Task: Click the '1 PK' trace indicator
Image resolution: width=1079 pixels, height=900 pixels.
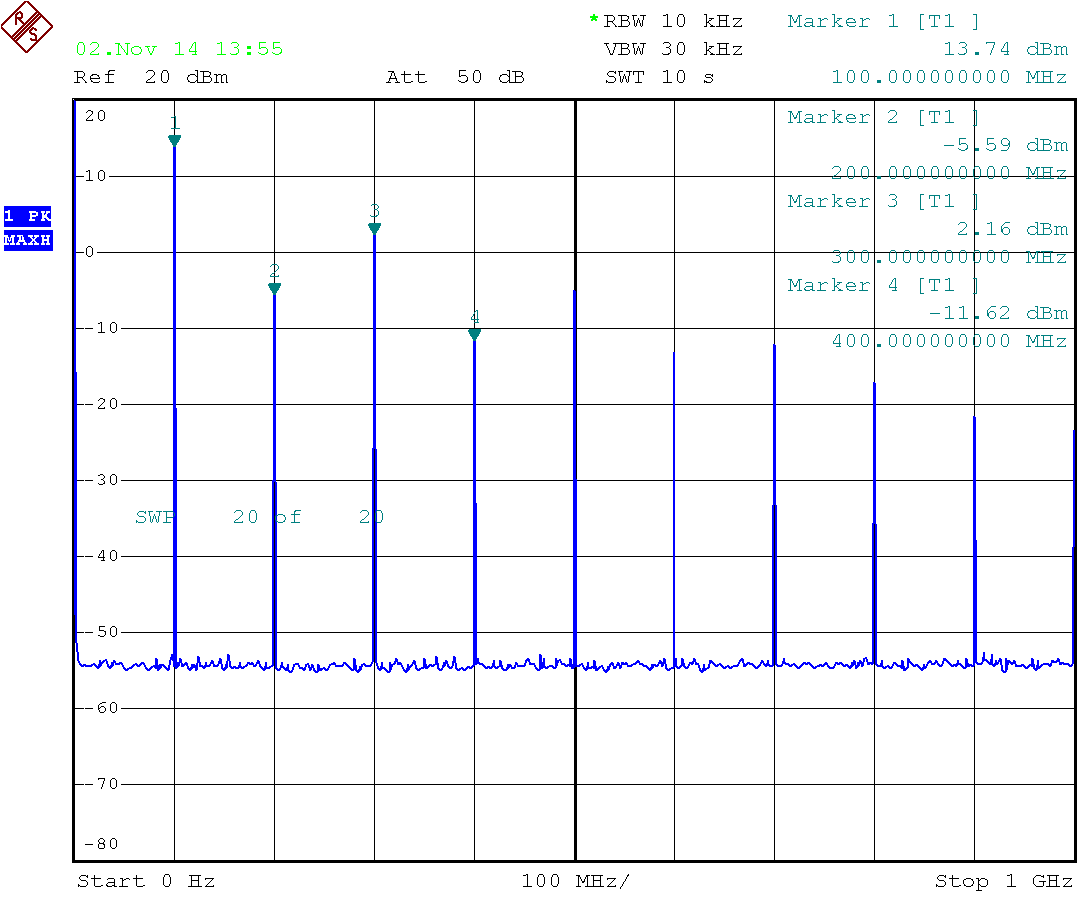Action: point(28,216)
